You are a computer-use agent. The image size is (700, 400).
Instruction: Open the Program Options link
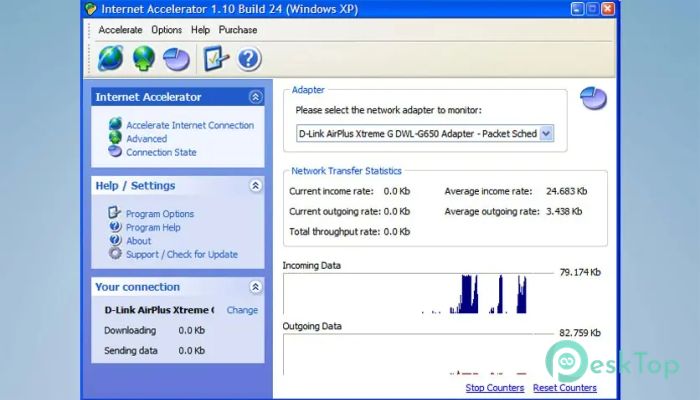click(x=160, y=214)
